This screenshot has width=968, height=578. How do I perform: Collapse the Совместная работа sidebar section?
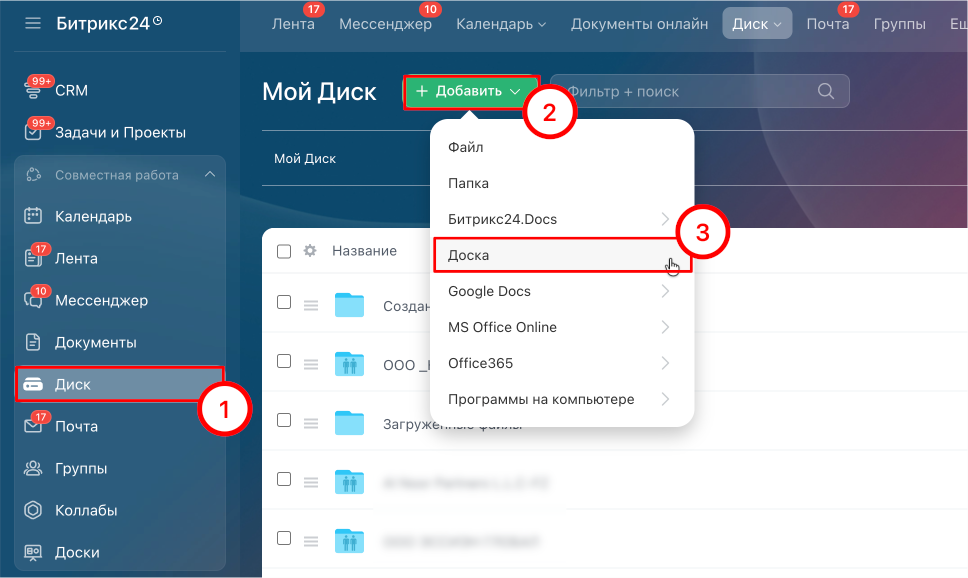click(x=210, y=175)
